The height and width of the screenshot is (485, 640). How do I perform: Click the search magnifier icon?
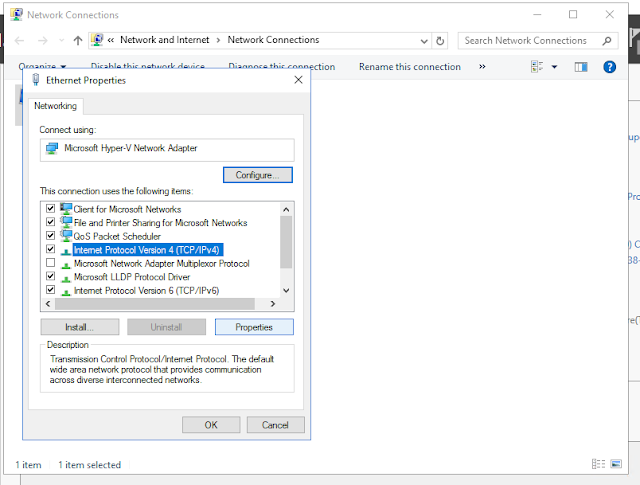pyautogui.click(x=607, y=41)
